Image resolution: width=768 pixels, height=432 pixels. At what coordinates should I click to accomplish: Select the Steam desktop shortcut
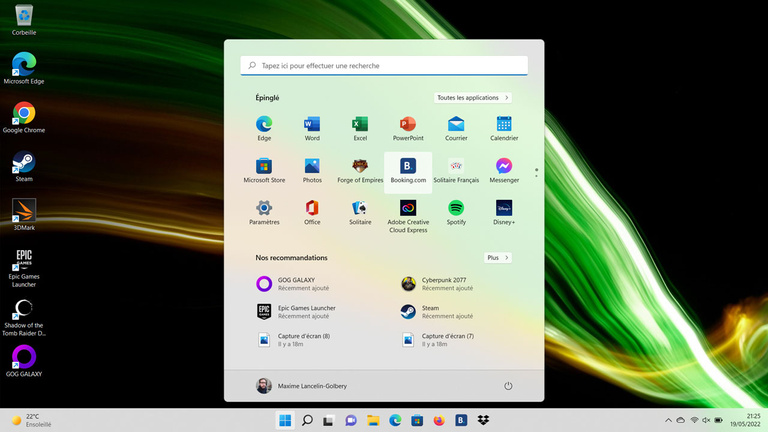pos(24,166)
